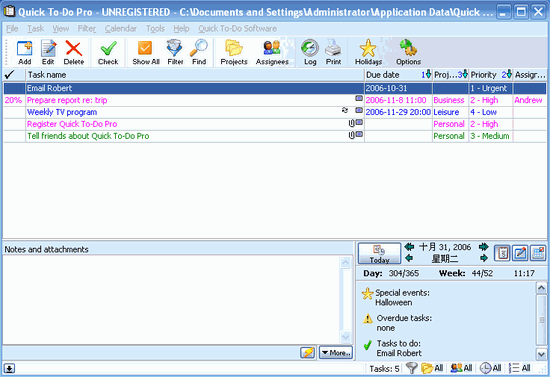This screenshot has height=377, width=550.
Task: Toggle the completion cell of the Email Robert row
Action: point(14,88)
